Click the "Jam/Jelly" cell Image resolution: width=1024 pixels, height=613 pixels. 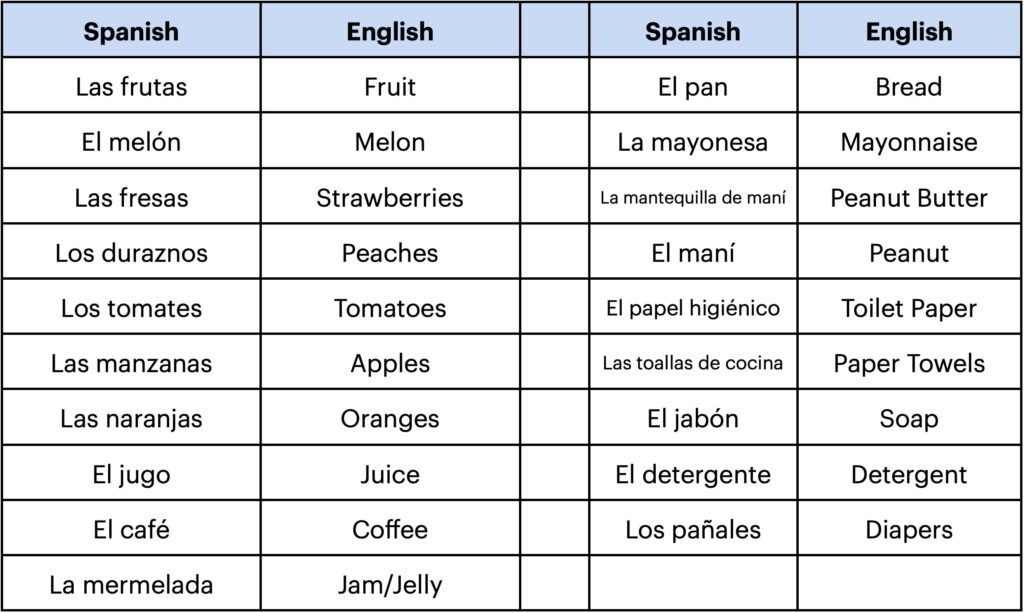pyautogui.click(x=390, y=584)
